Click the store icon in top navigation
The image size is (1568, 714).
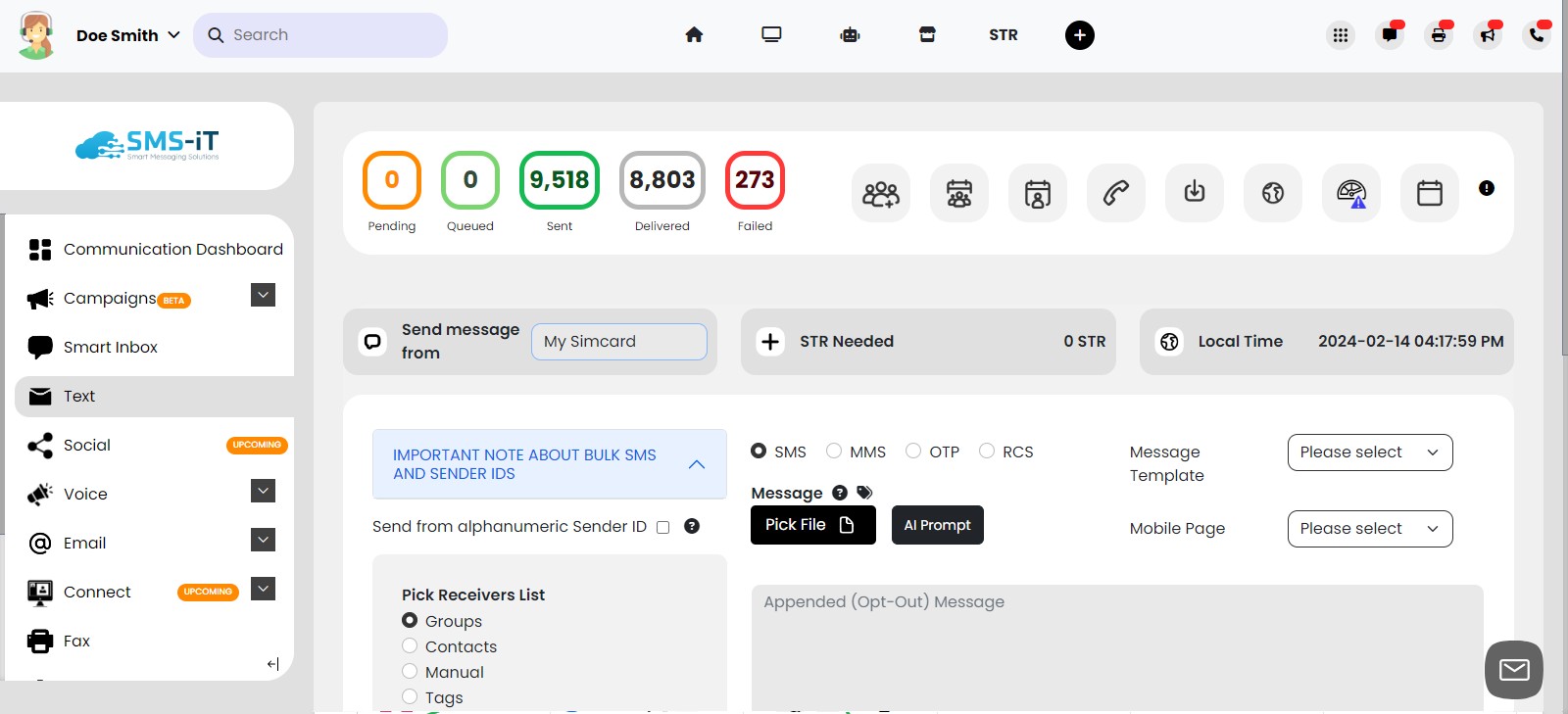click(x=927, y=35)
